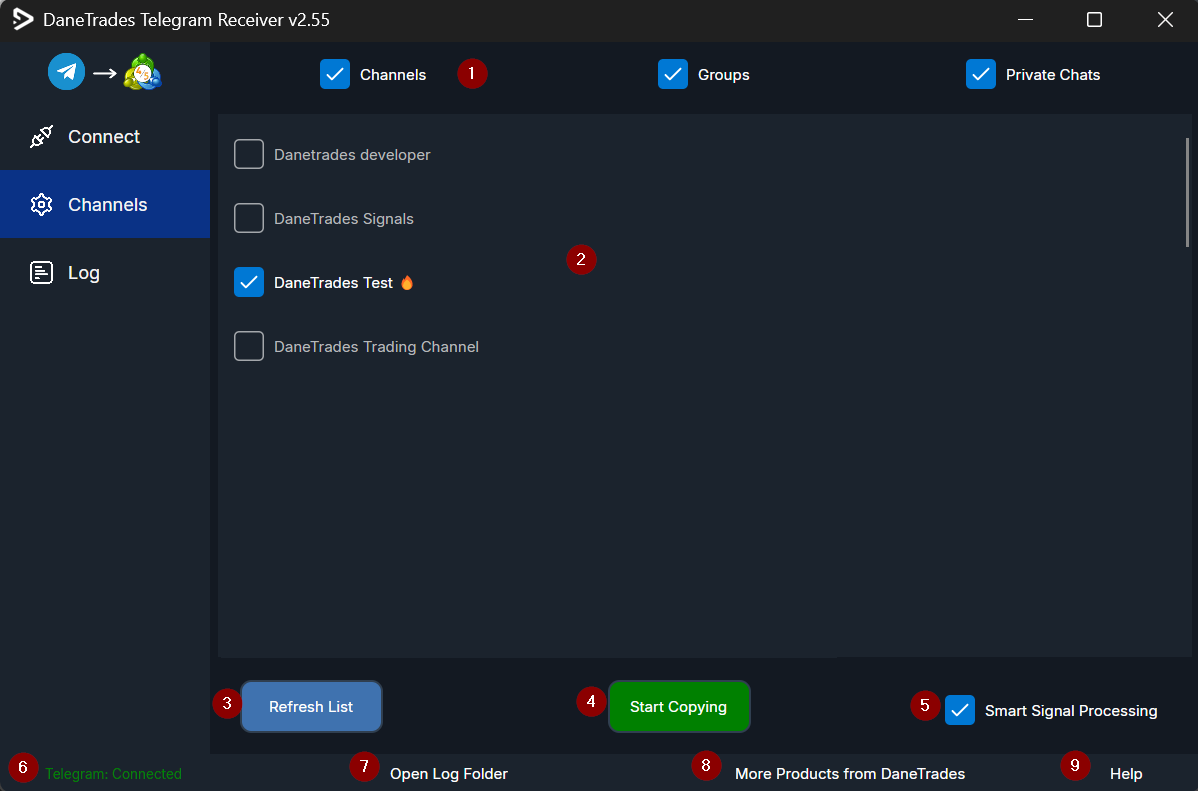
Task: Open More Products from DaneTrades link
Action: click(x=850, y=774)
